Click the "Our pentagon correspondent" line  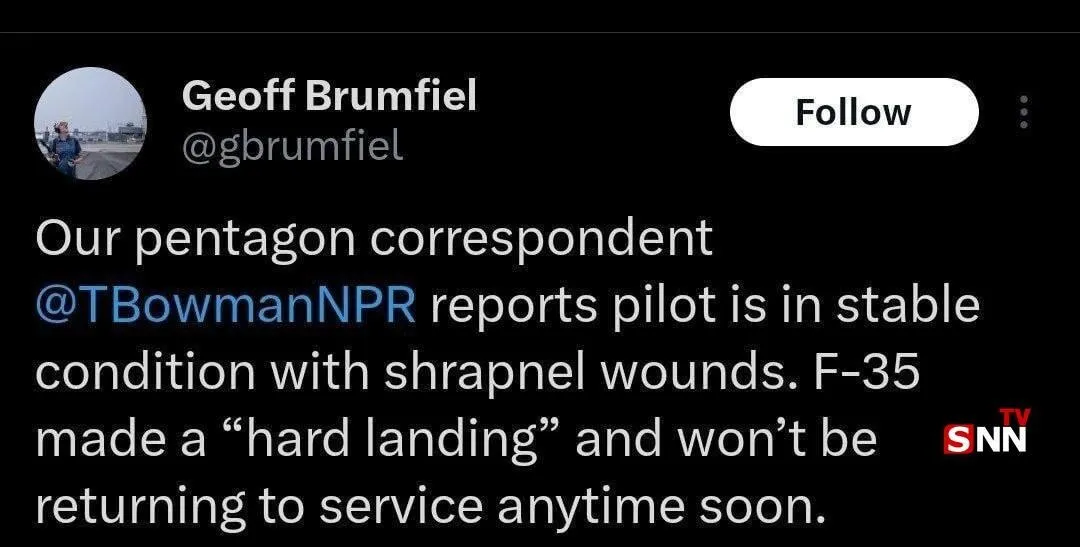click(374, 238)
